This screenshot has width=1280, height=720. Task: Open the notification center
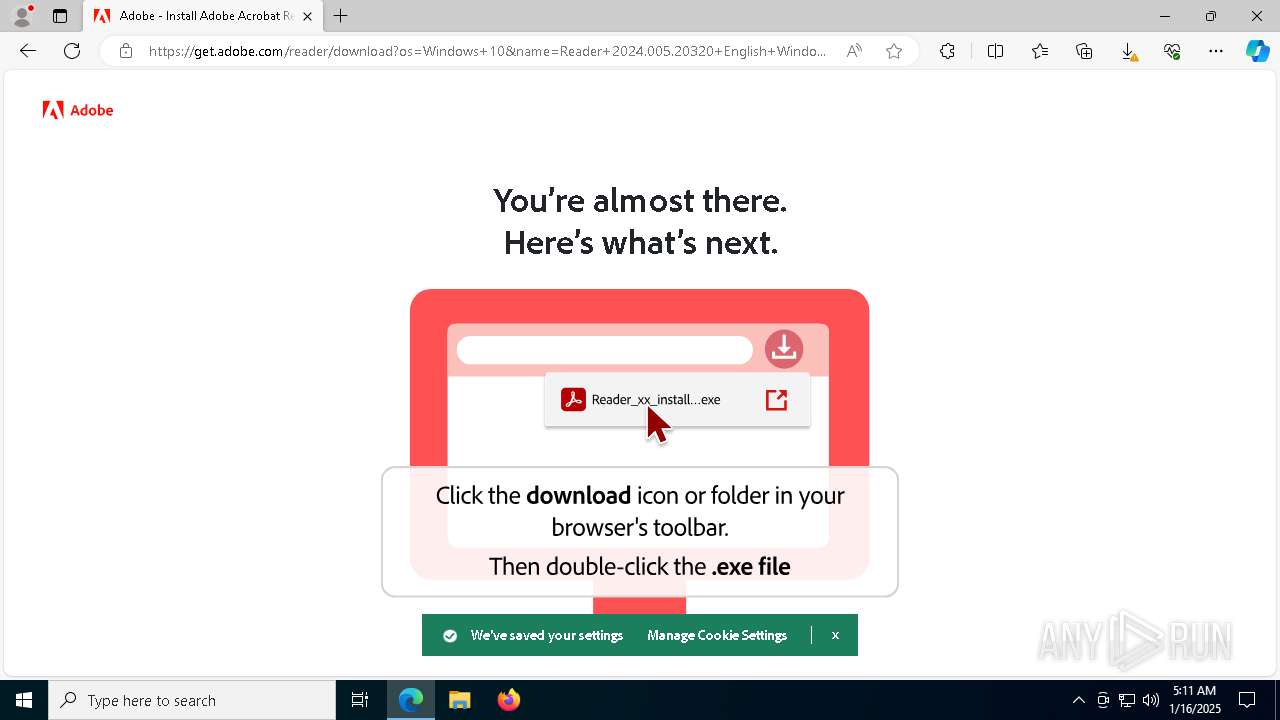tap(1248, 700)
